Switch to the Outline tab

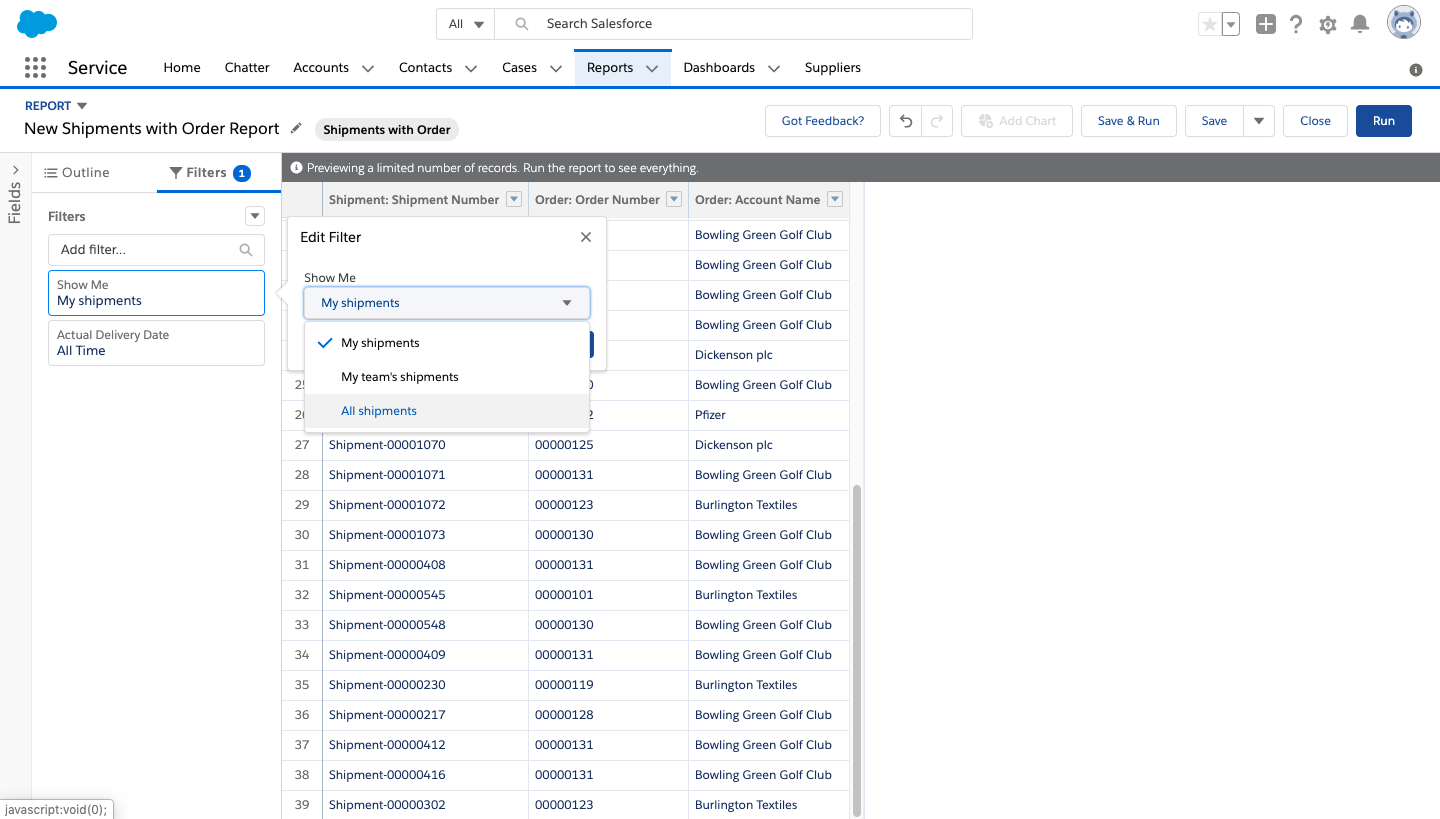click(77, 172)
